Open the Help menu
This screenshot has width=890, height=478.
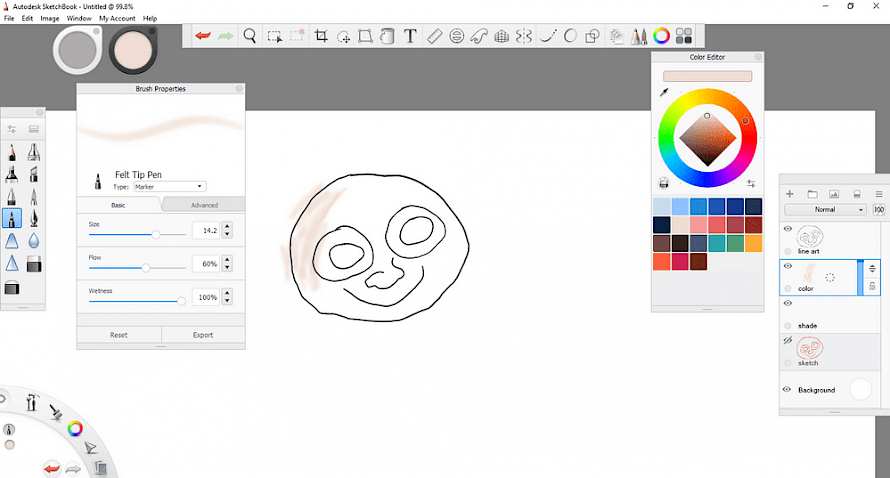pos(150,18)
